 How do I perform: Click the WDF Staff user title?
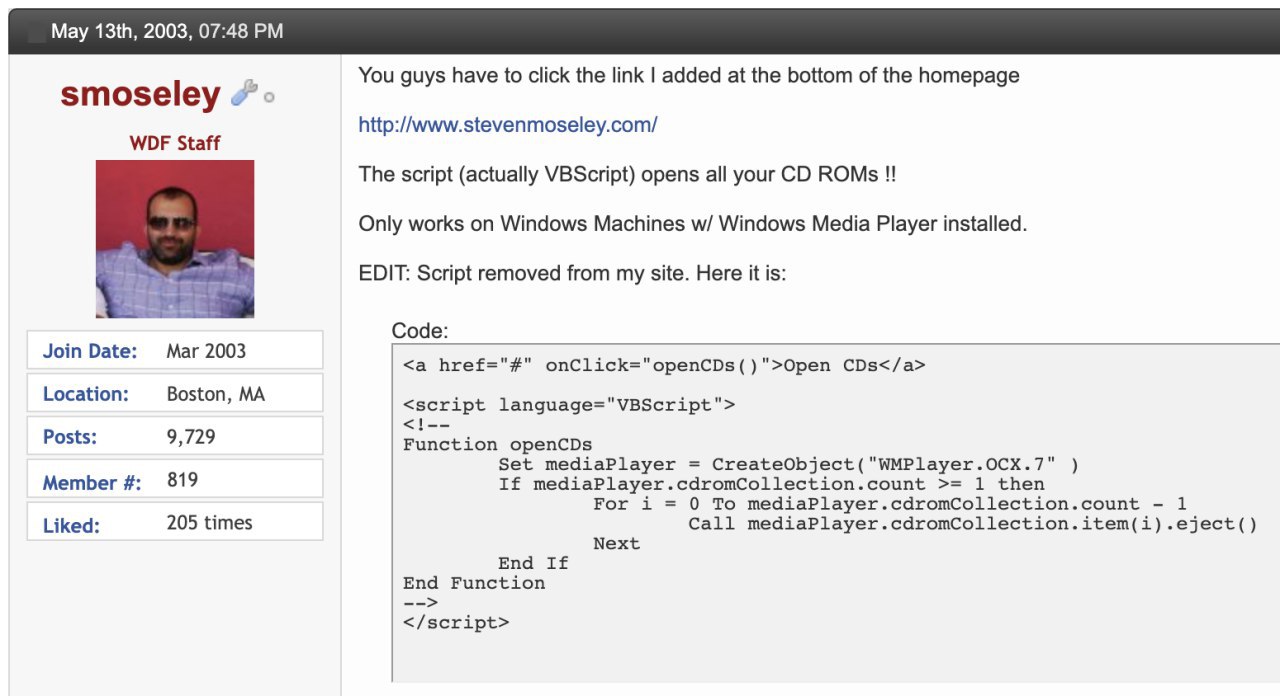tap(175, 143)
